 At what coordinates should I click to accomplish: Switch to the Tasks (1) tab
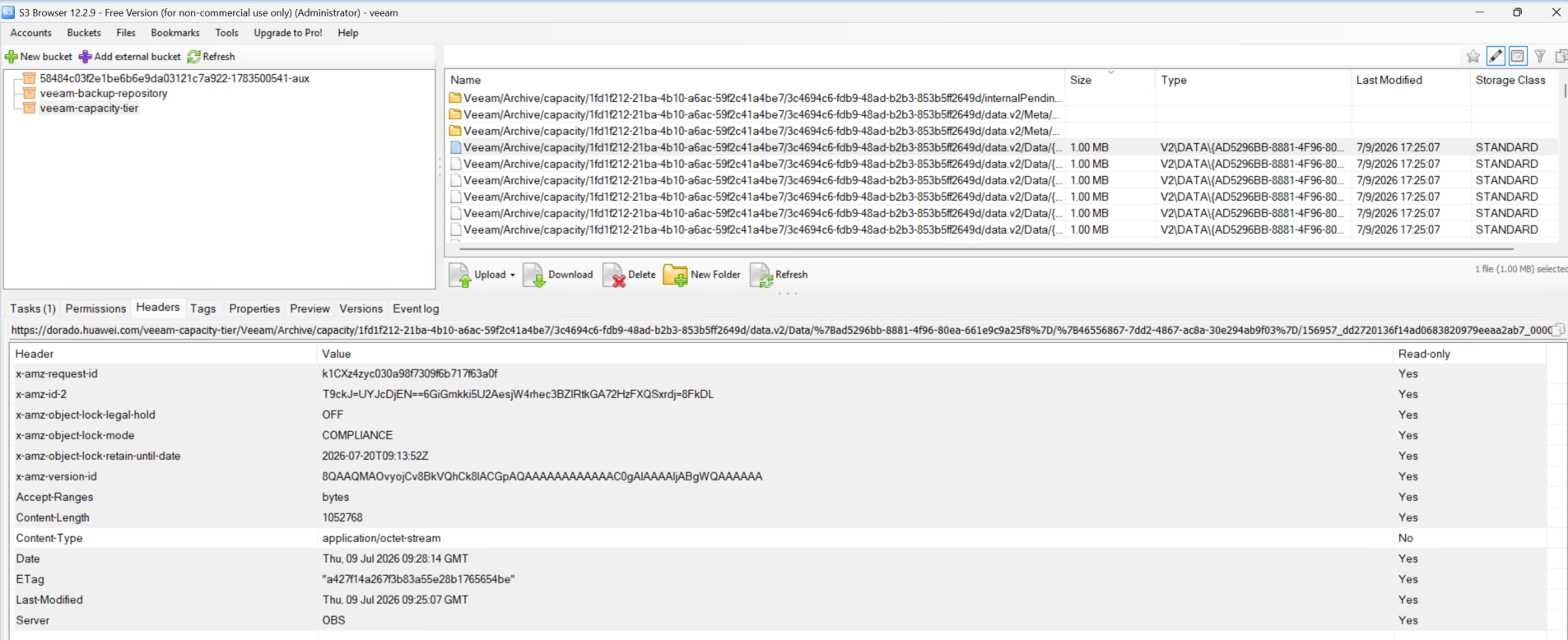point(33,308)
